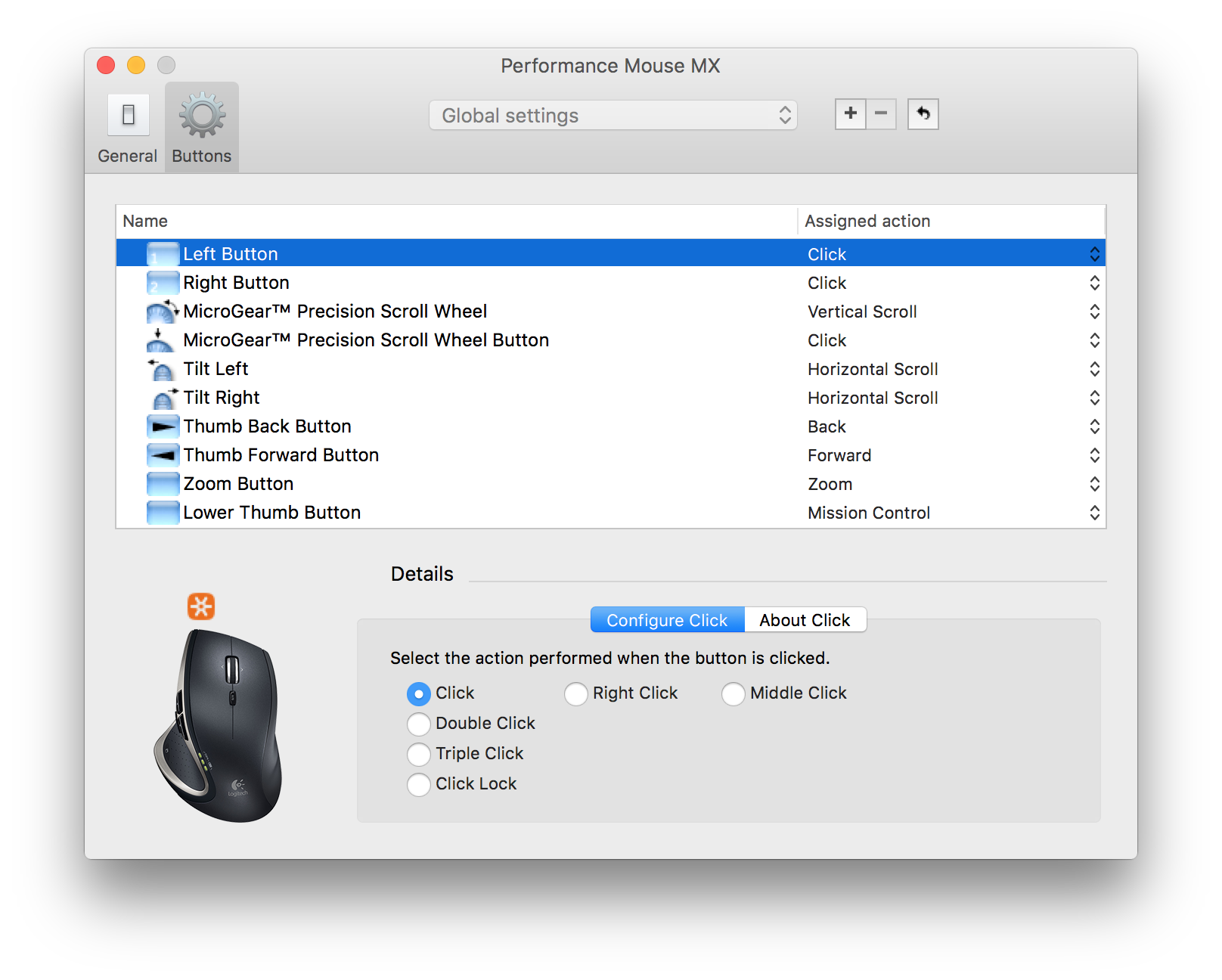Image resolution: width=1222 pixels, height=980 pixels.
Task: Close the Performance Mouse MX window
Action: [106, 65]
